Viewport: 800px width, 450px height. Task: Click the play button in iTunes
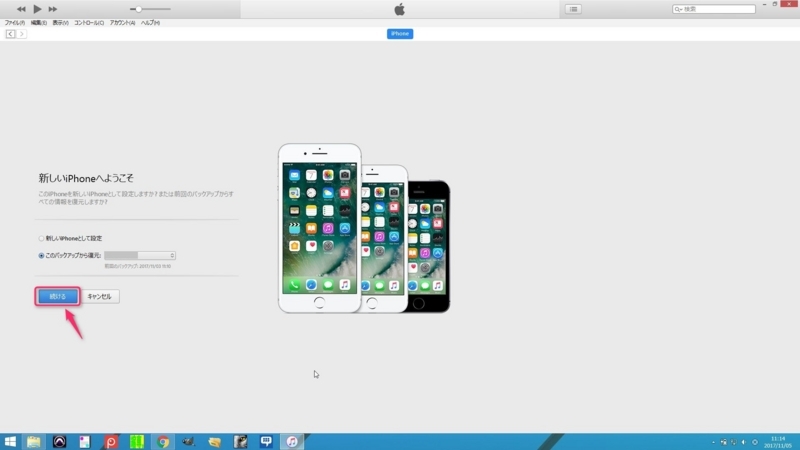[37, 9]
